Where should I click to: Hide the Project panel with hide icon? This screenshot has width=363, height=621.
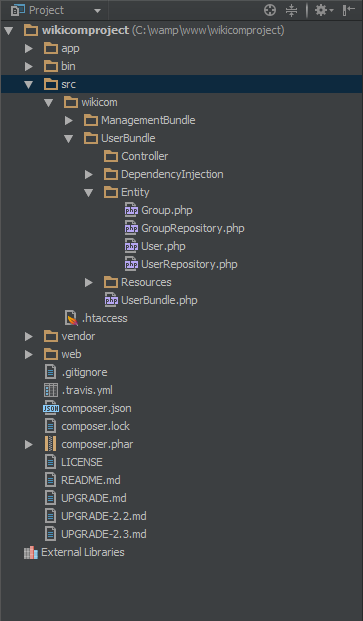tap(348, 10)
